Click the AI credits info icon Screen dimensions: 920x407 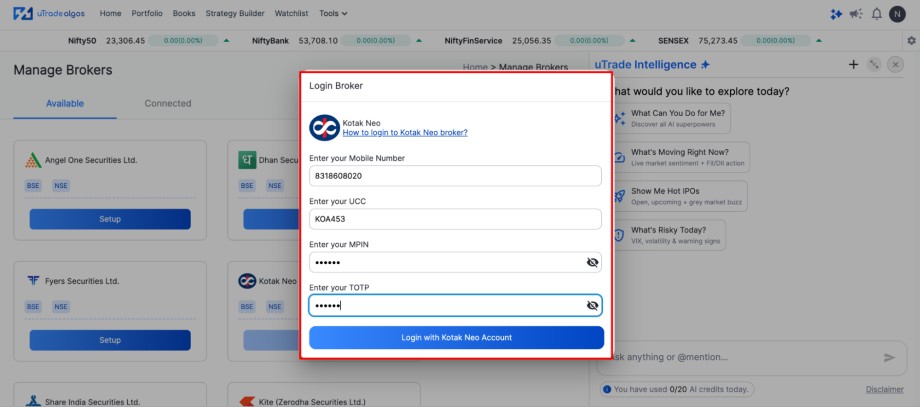[607, 389]
